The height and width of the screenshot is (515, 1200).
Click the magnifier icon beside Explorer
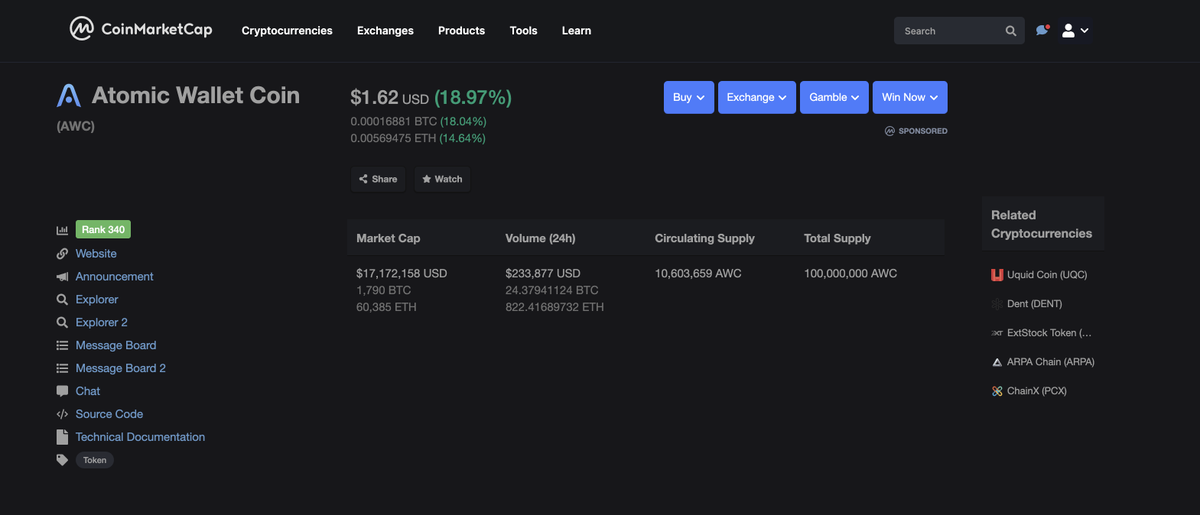pos(62,300)
